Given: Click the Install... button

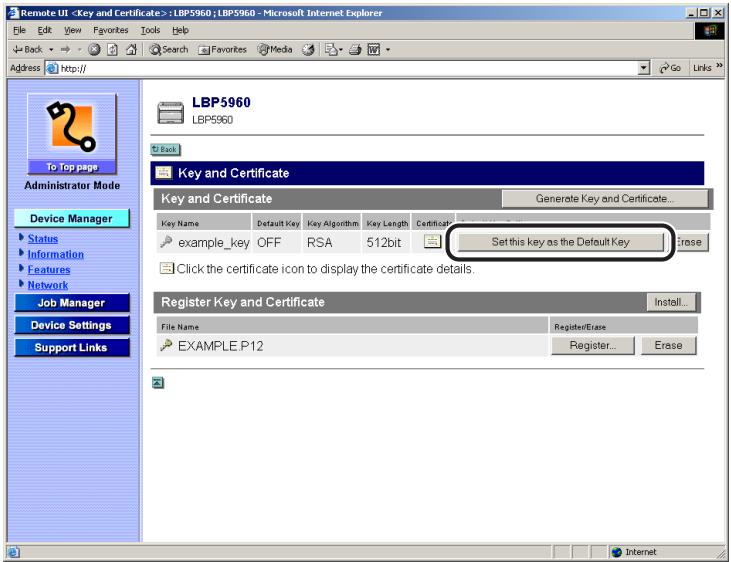Looking at the screenshot, I should 670,302.
